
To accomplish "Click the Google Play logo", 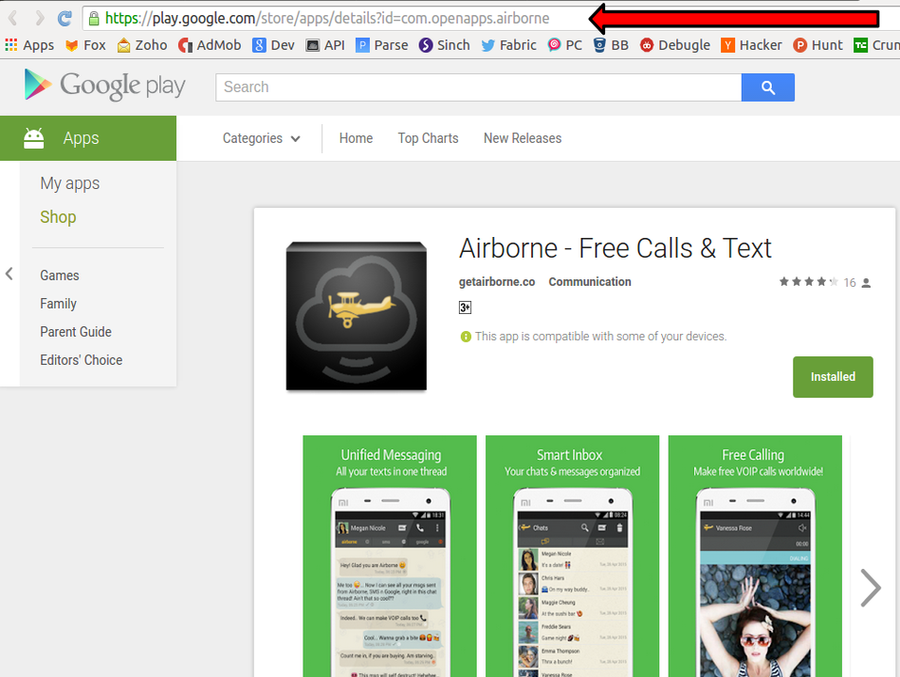I will (104, 85).
